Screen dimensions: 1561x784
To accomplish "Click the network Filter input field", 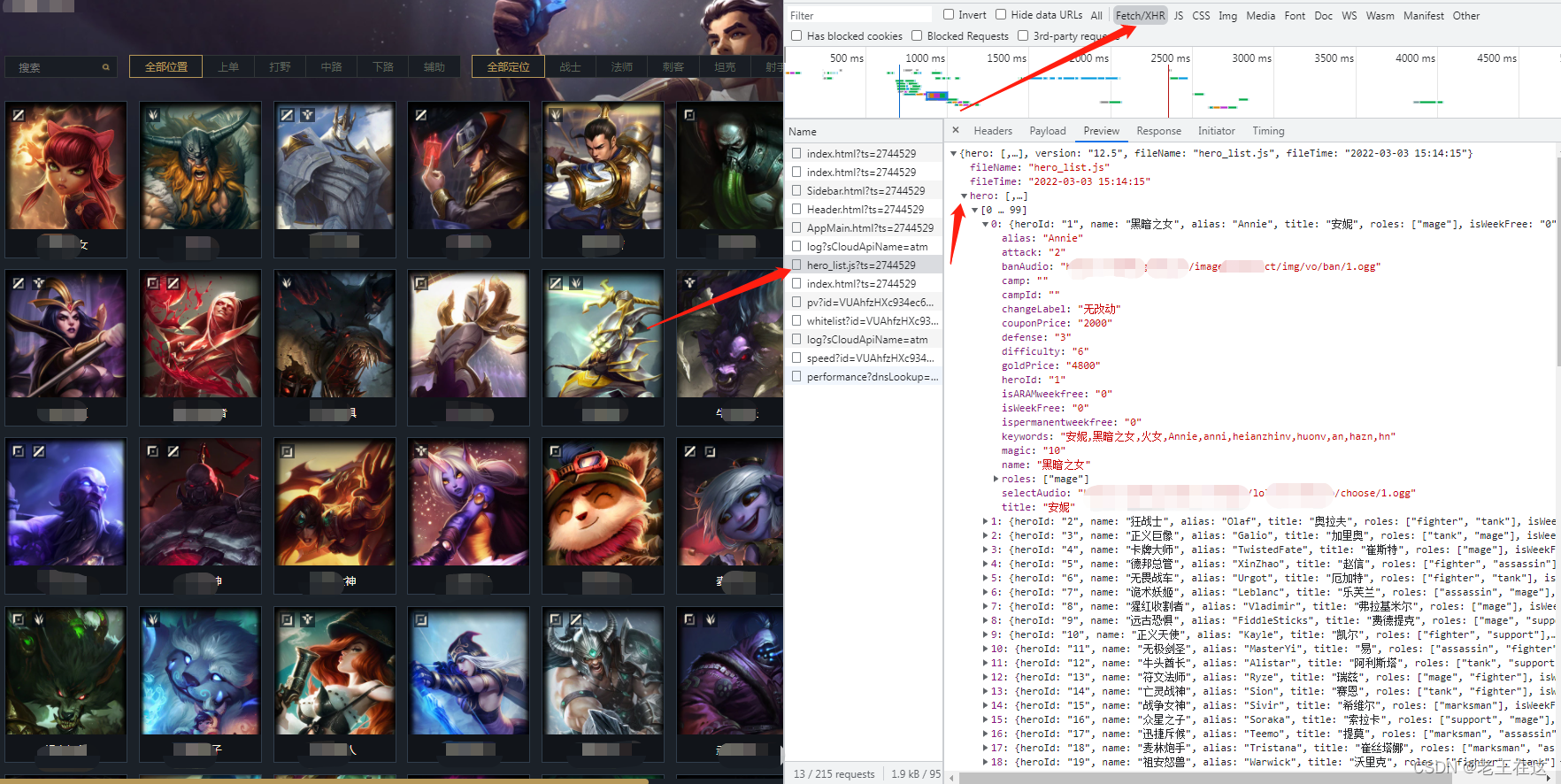I will click(x=859, y=15).
